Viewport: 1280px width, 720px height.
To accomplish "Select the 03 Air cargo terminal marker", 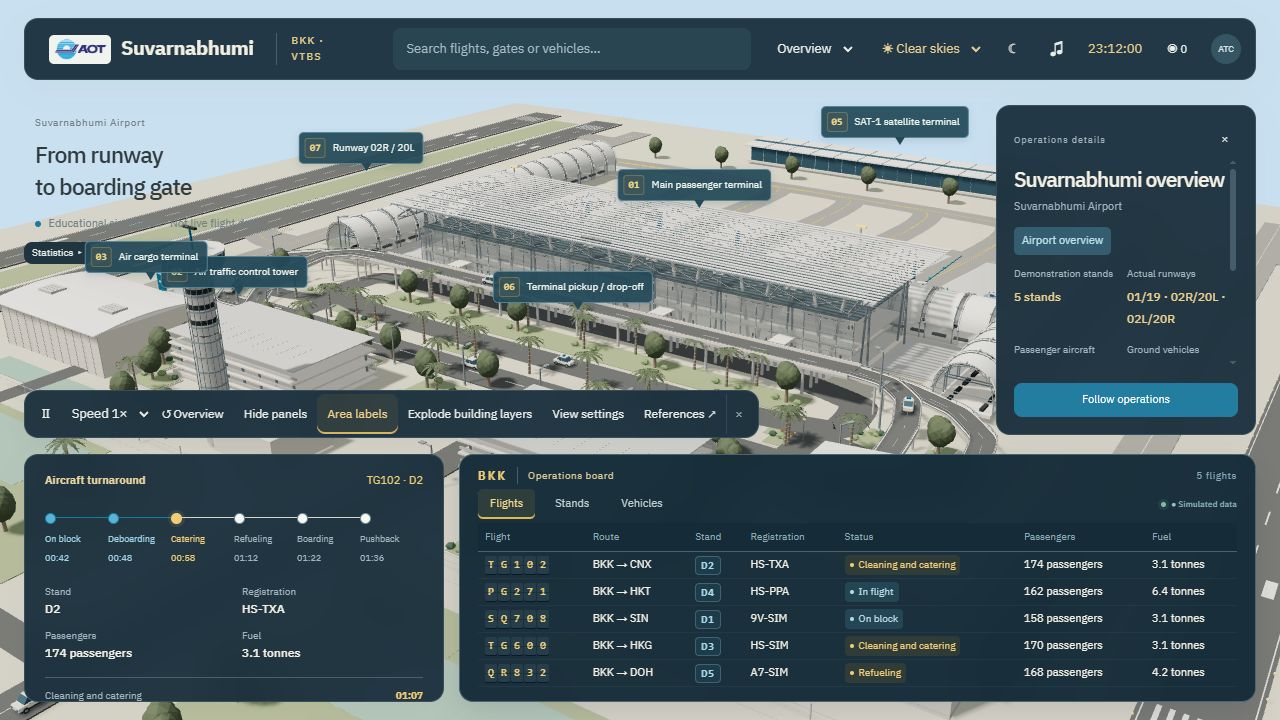I will (x=146, y=257).
